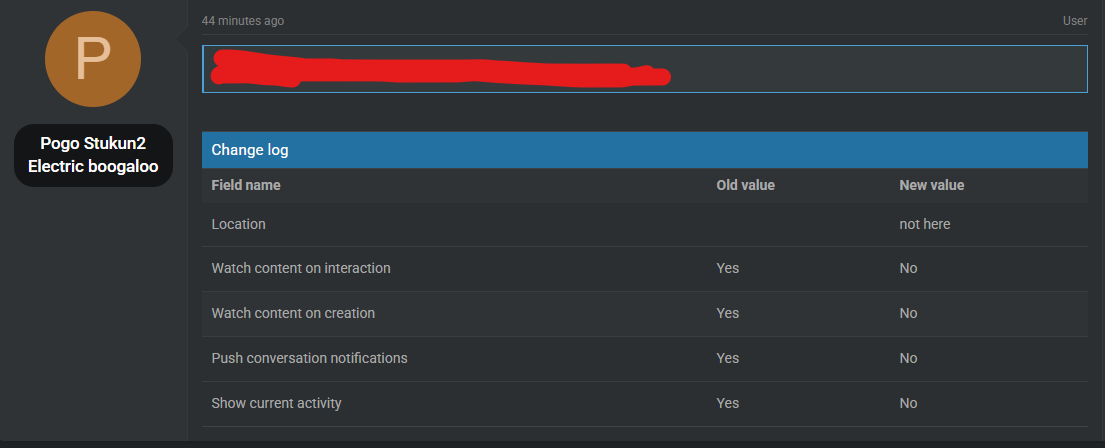This screenshot has width=1105, height=448.
Task: Click the Field name column header
Action: [x=246, y=185]
